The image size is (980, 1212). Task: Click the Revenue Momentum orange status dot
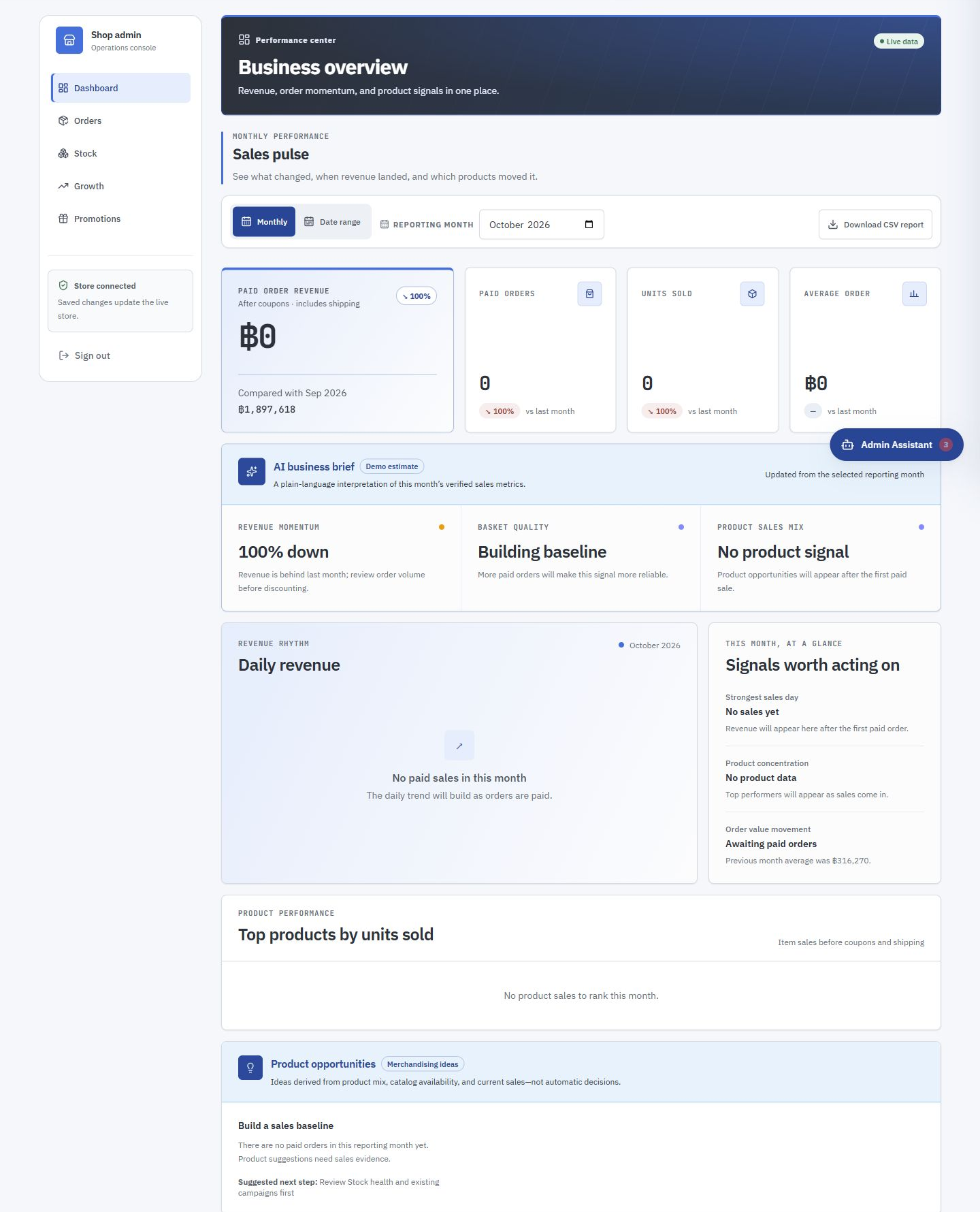[442, 527]
